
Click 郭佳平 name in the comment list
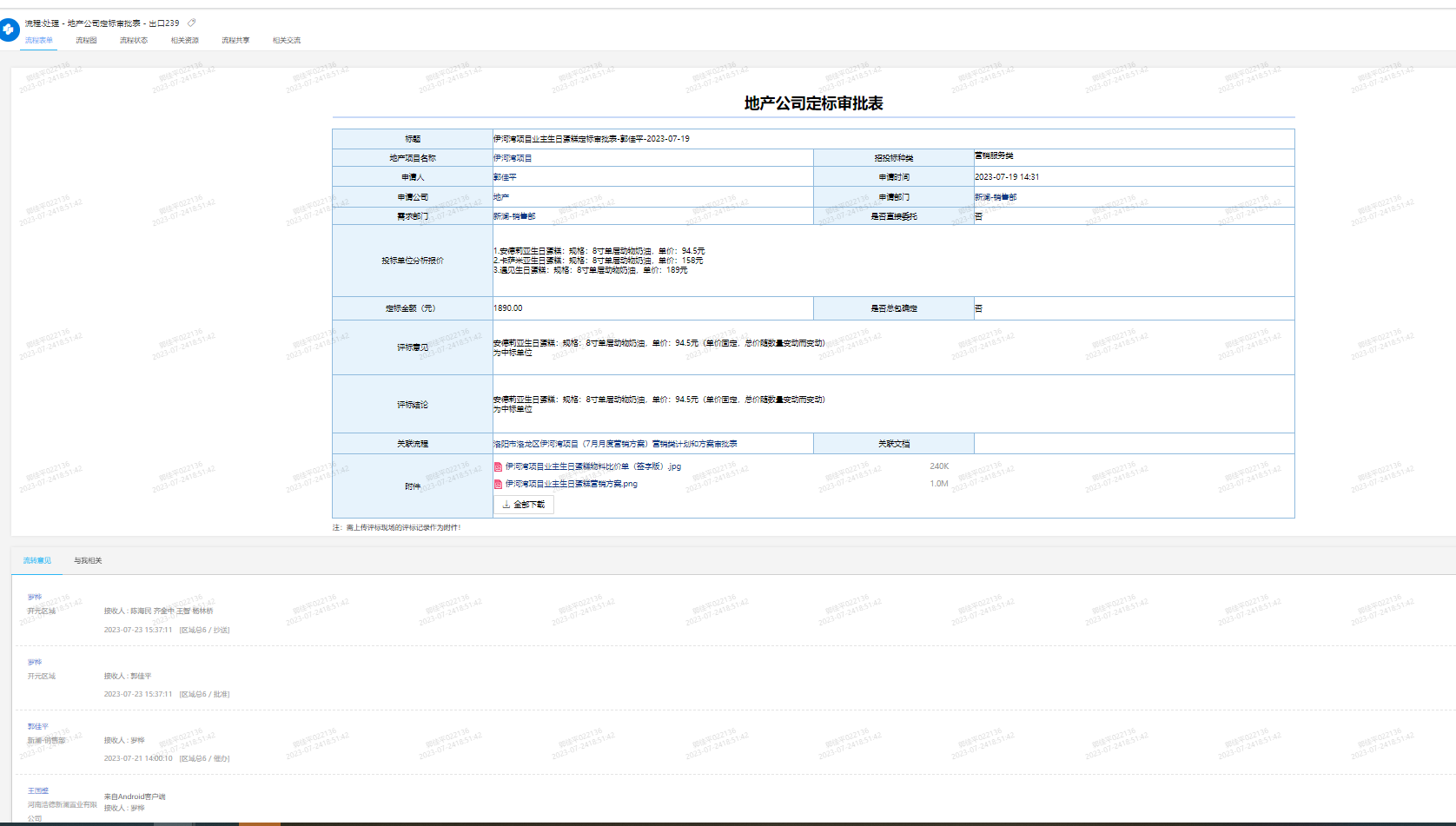pyautogui.click(x=38, y=727)
